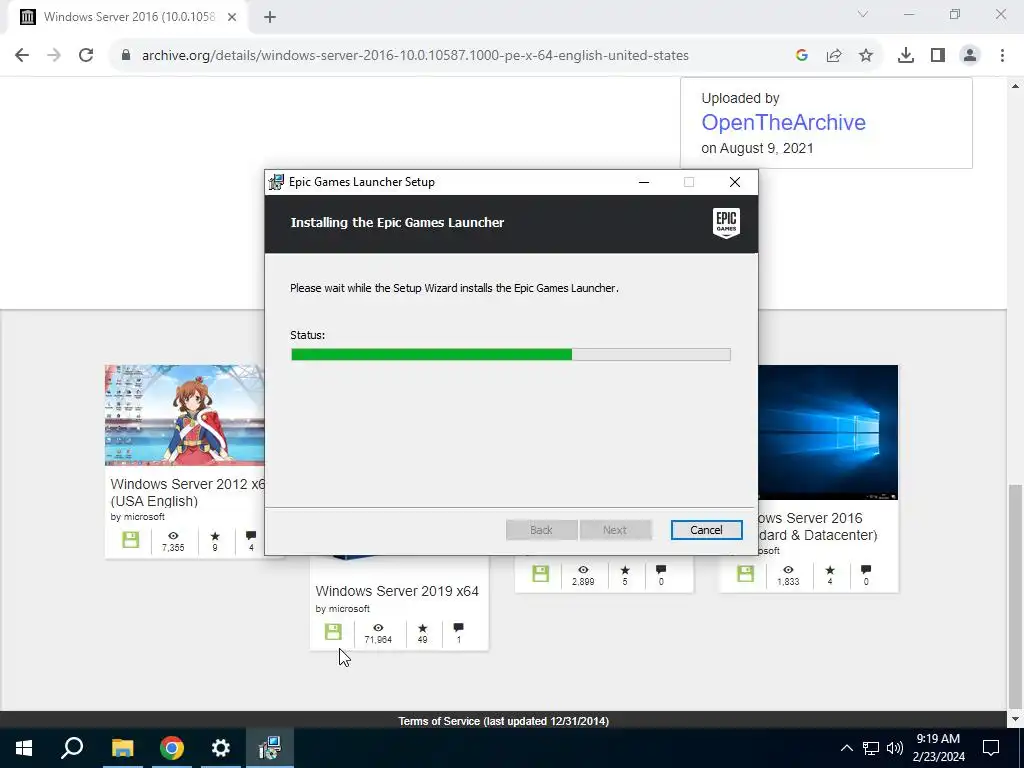Open the Windows Start menu

(24, 748)
